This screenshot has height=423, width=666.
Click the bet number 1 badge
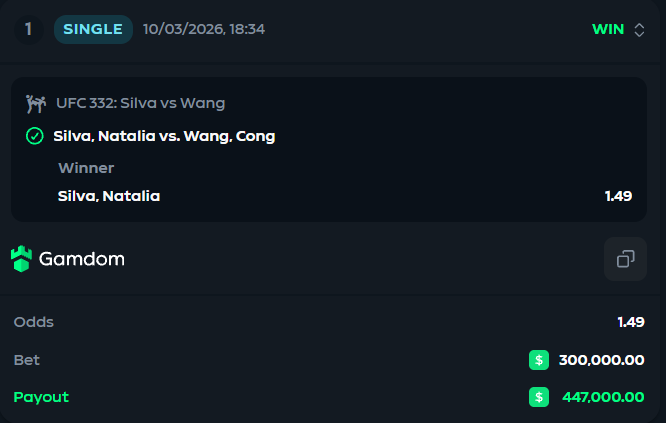point(28,29)
